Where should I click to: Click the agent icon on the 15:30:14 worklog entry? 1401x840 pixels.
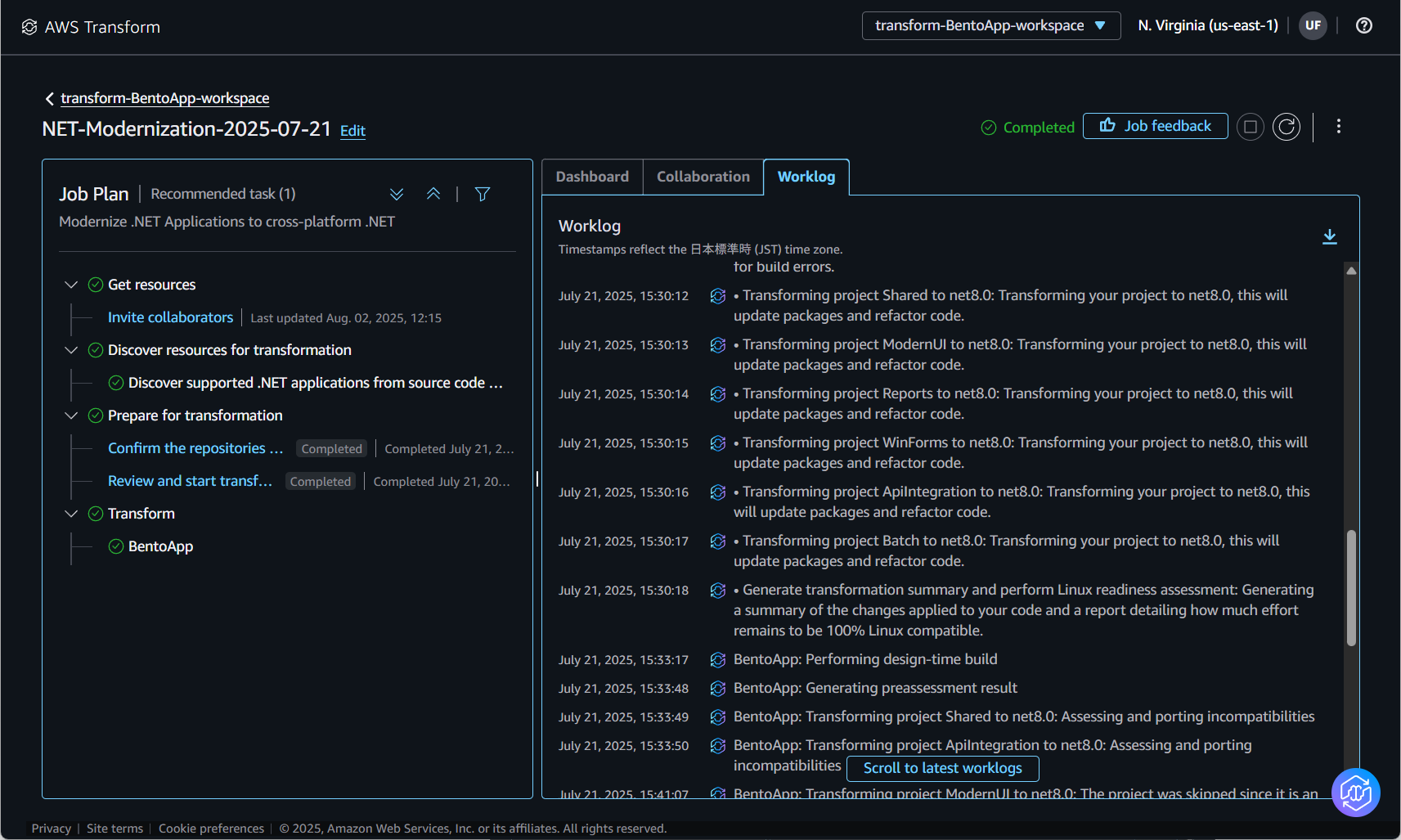coord(718,394)
